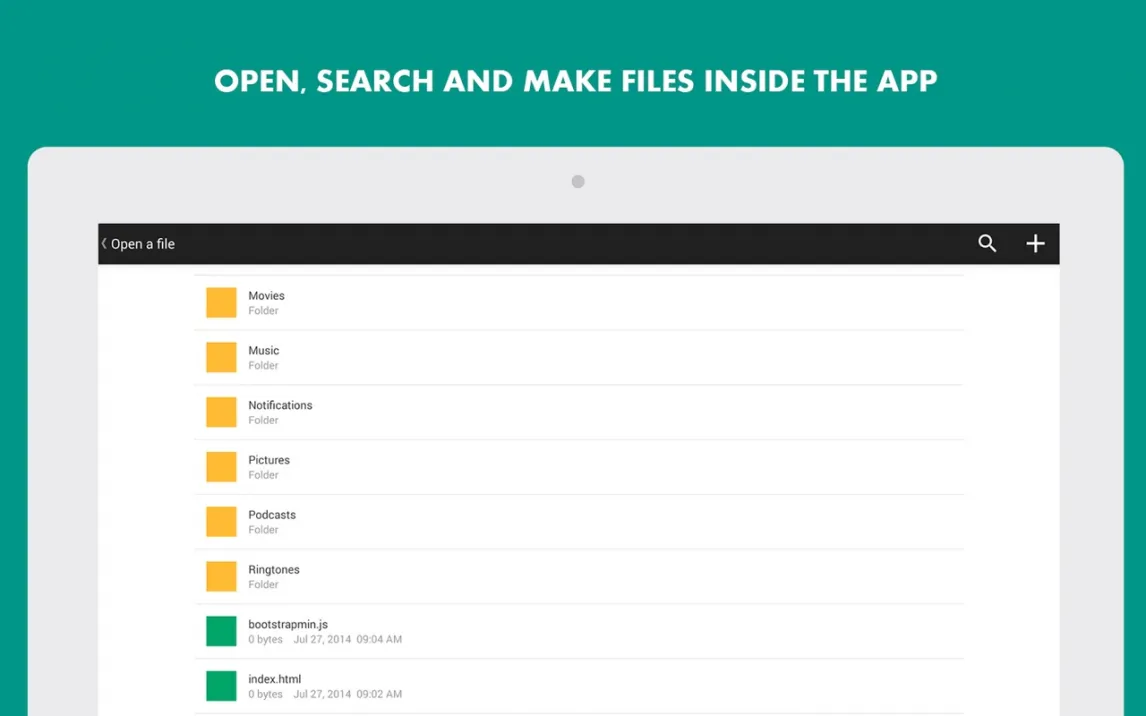Viewport: 1146px width, 716px height.
Task: Open the Podcasts folder label
Action: (x=272, y=515)
